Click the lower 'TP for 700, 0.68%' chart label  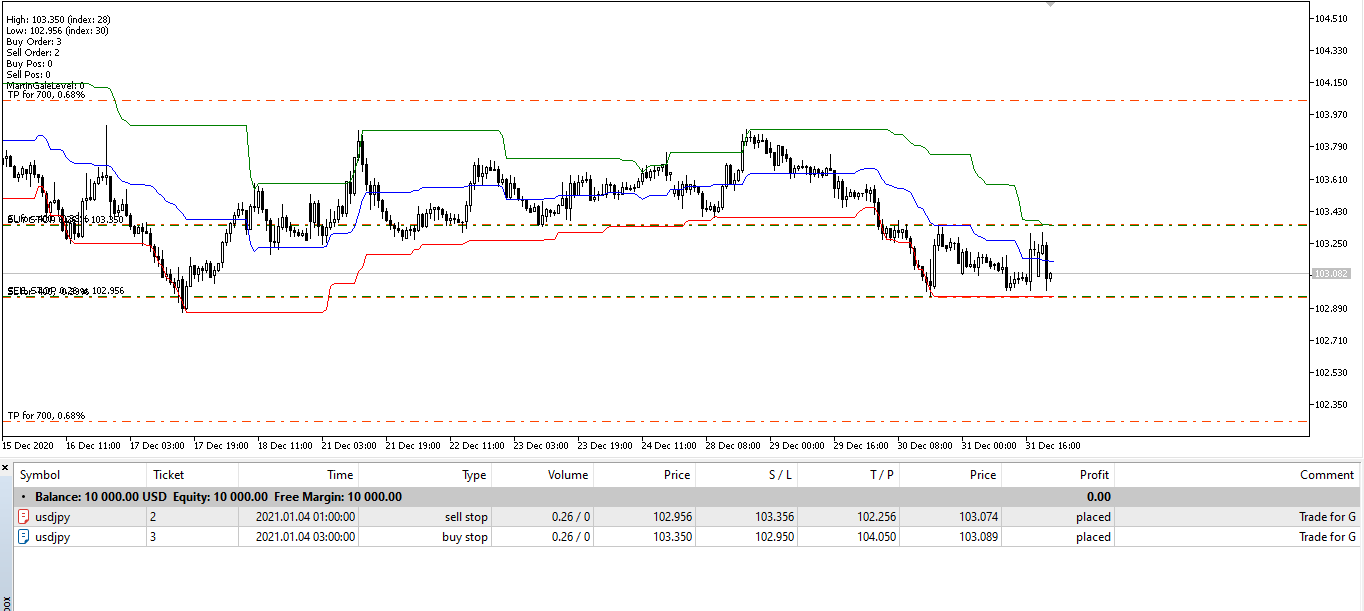pos(46,415)
